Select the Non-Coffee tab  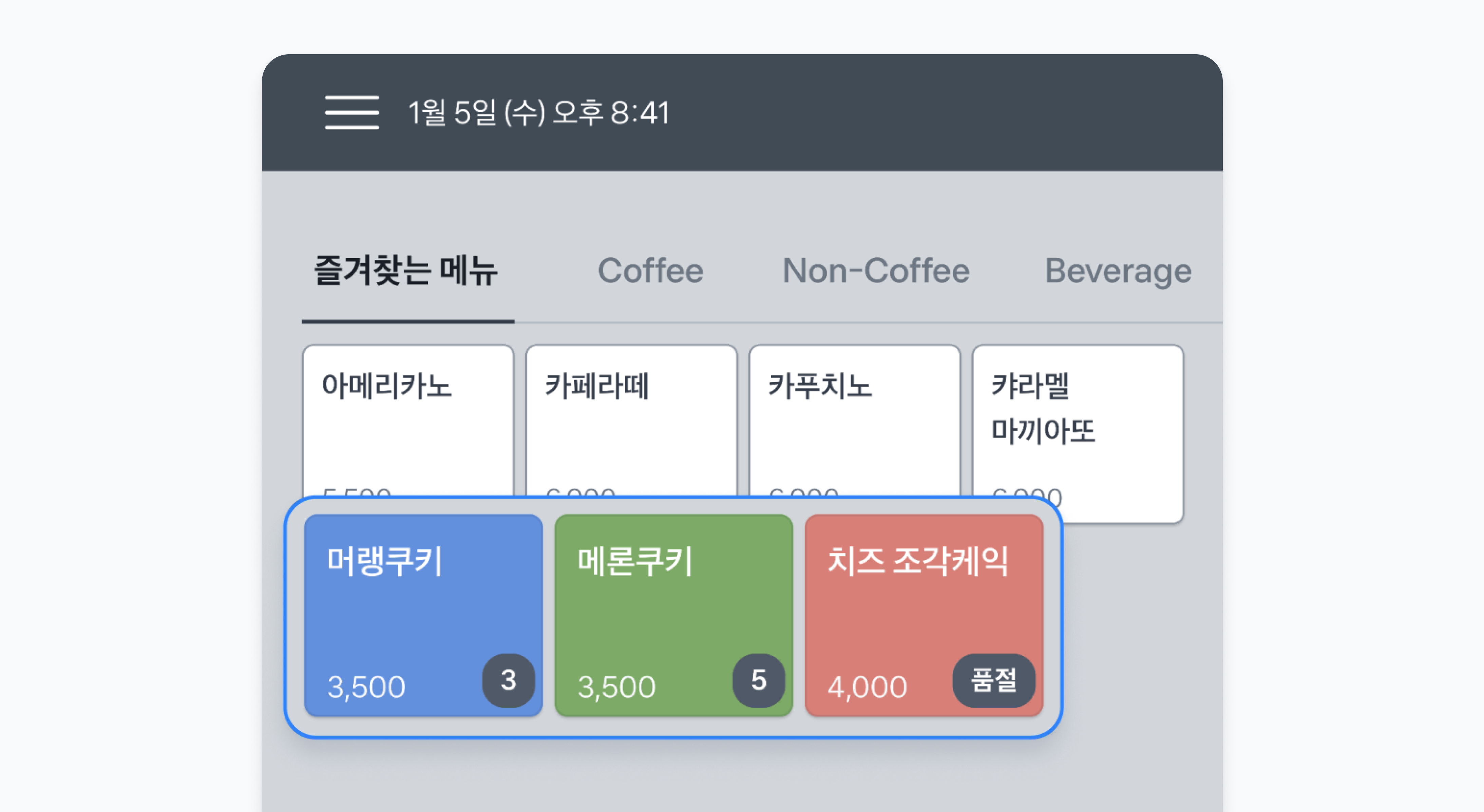(876, 271)
